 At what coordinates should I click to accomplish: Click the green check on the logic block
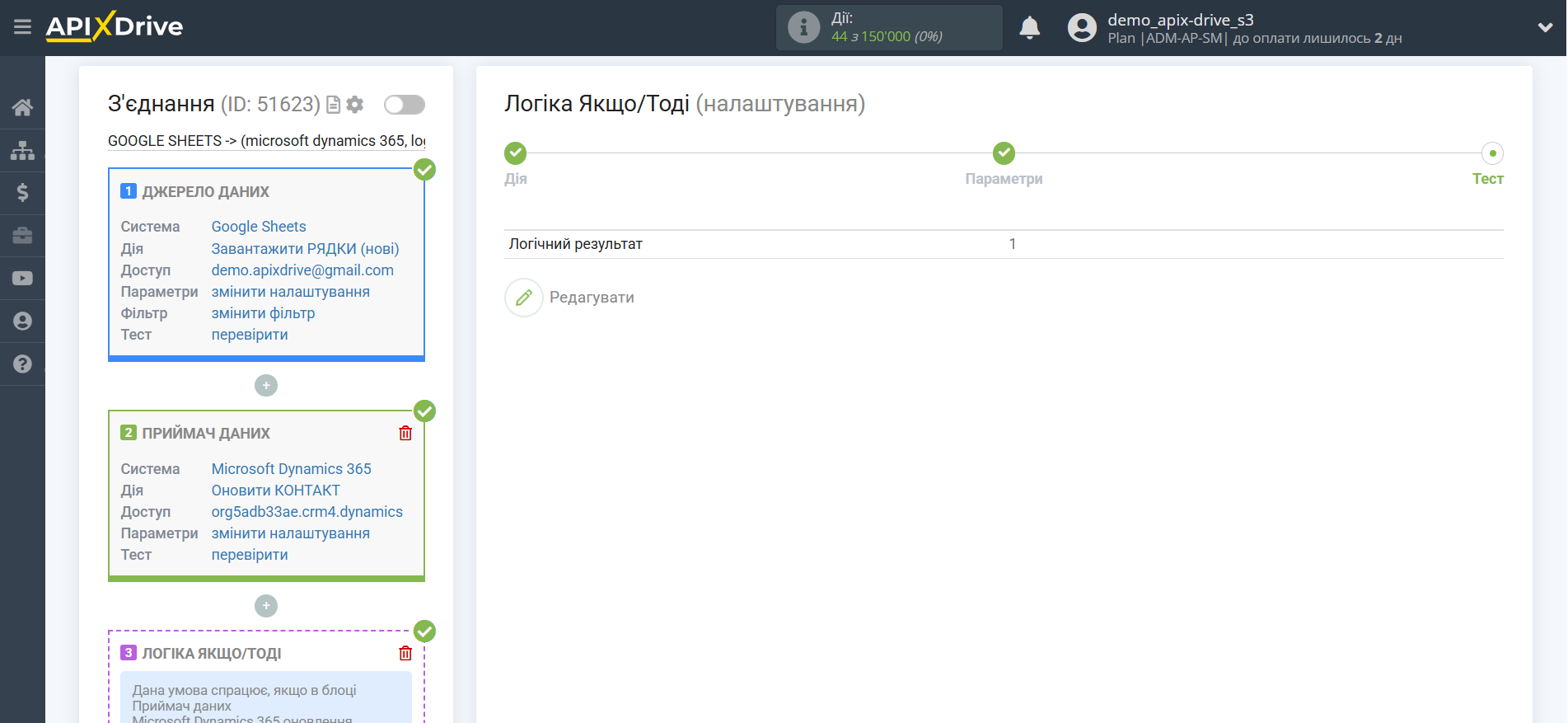[424, 631]
